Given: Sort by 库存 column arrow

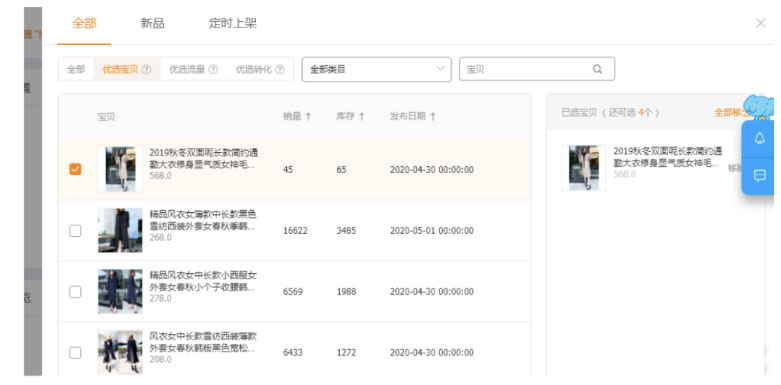Looking at the screenshot, I should [362, 117].
